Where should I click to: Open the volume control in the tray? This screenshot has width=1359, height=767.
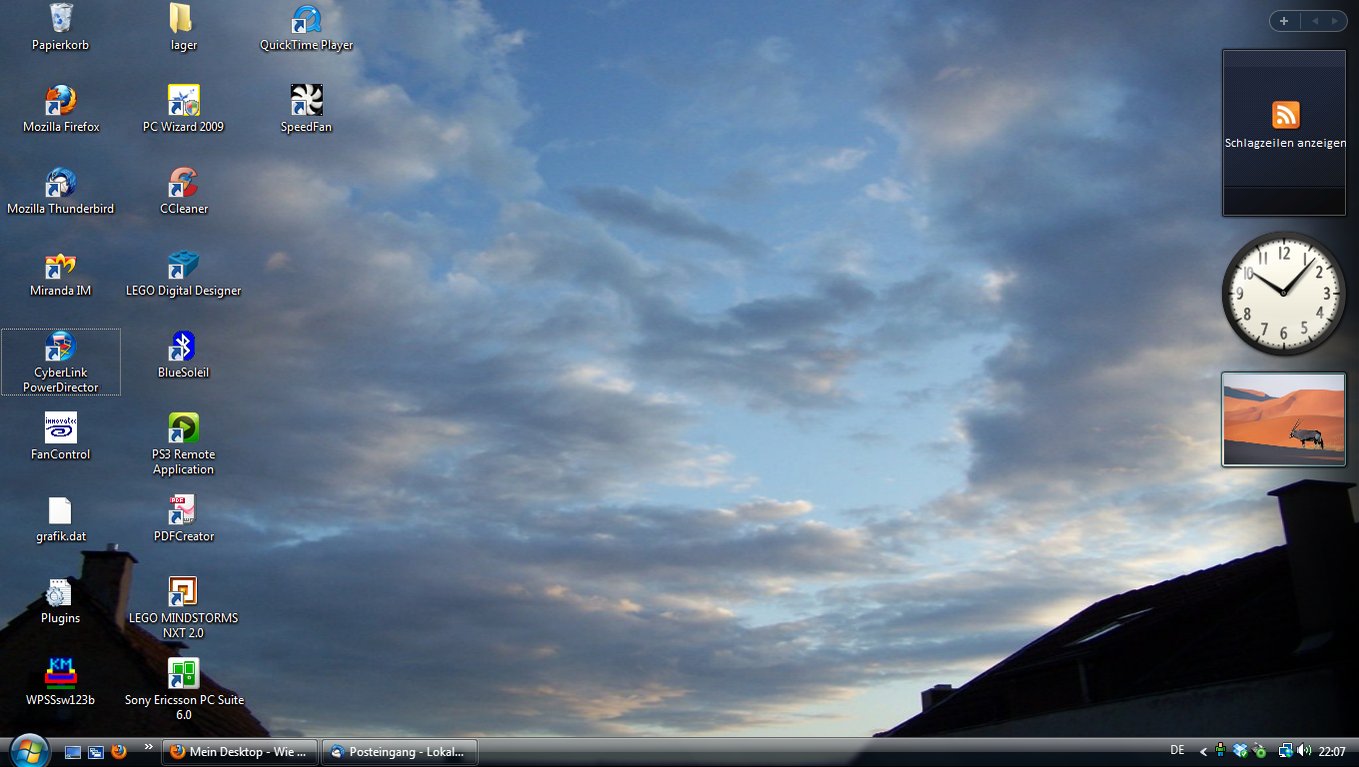point(1304,751)
